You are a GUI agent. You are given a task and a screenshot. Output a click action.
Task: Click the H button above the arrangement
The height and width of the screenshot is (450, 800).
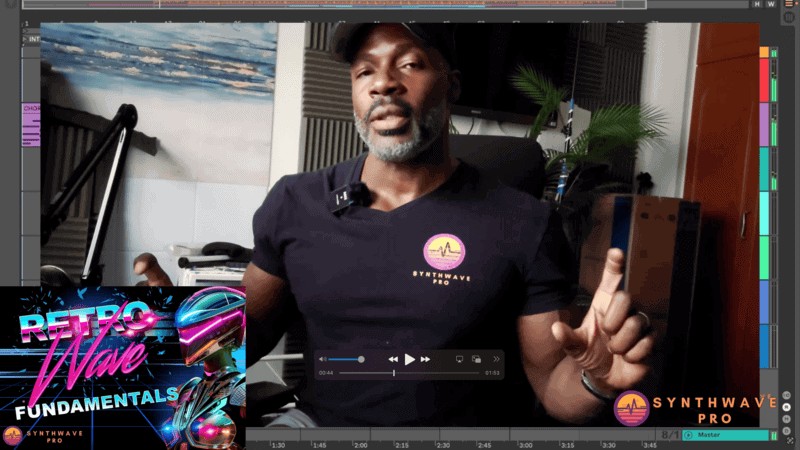pyautogui.click(x=757, y=4)
